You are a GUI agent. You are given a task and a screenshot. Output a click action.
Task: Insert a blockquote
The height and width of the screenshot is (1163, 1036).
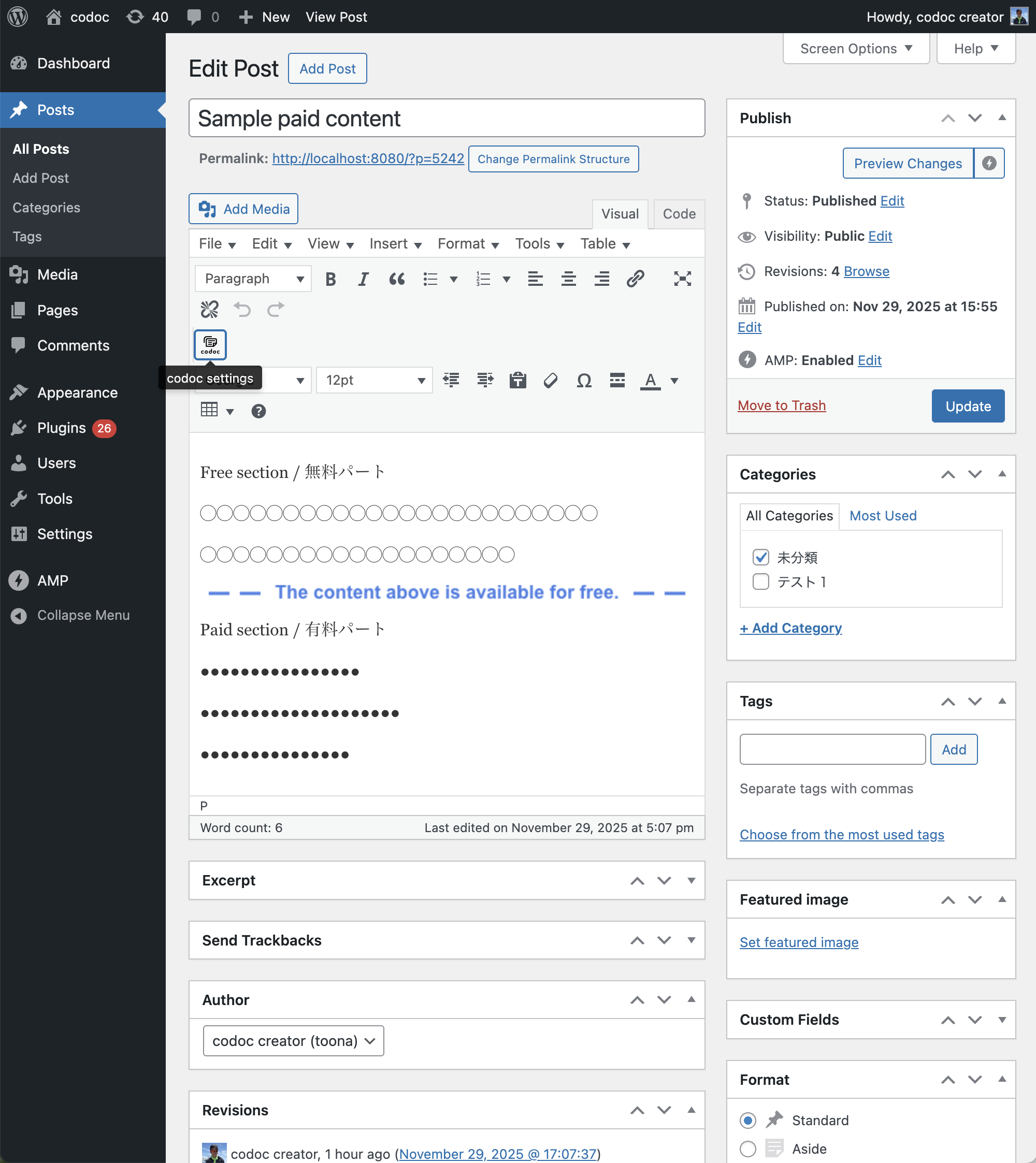[x=397, y=279]
